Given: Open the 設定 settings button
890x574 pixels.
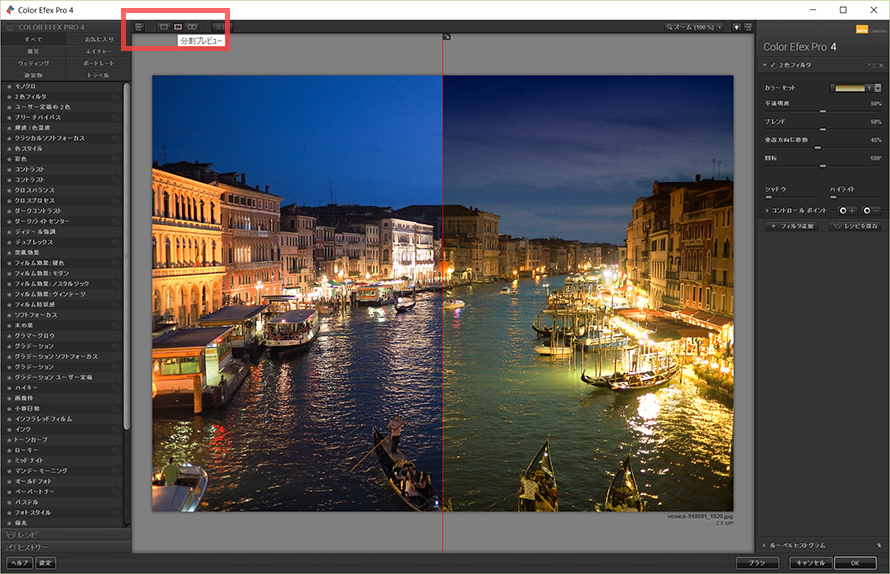Looking at the screenshot, I should [45, 563].
